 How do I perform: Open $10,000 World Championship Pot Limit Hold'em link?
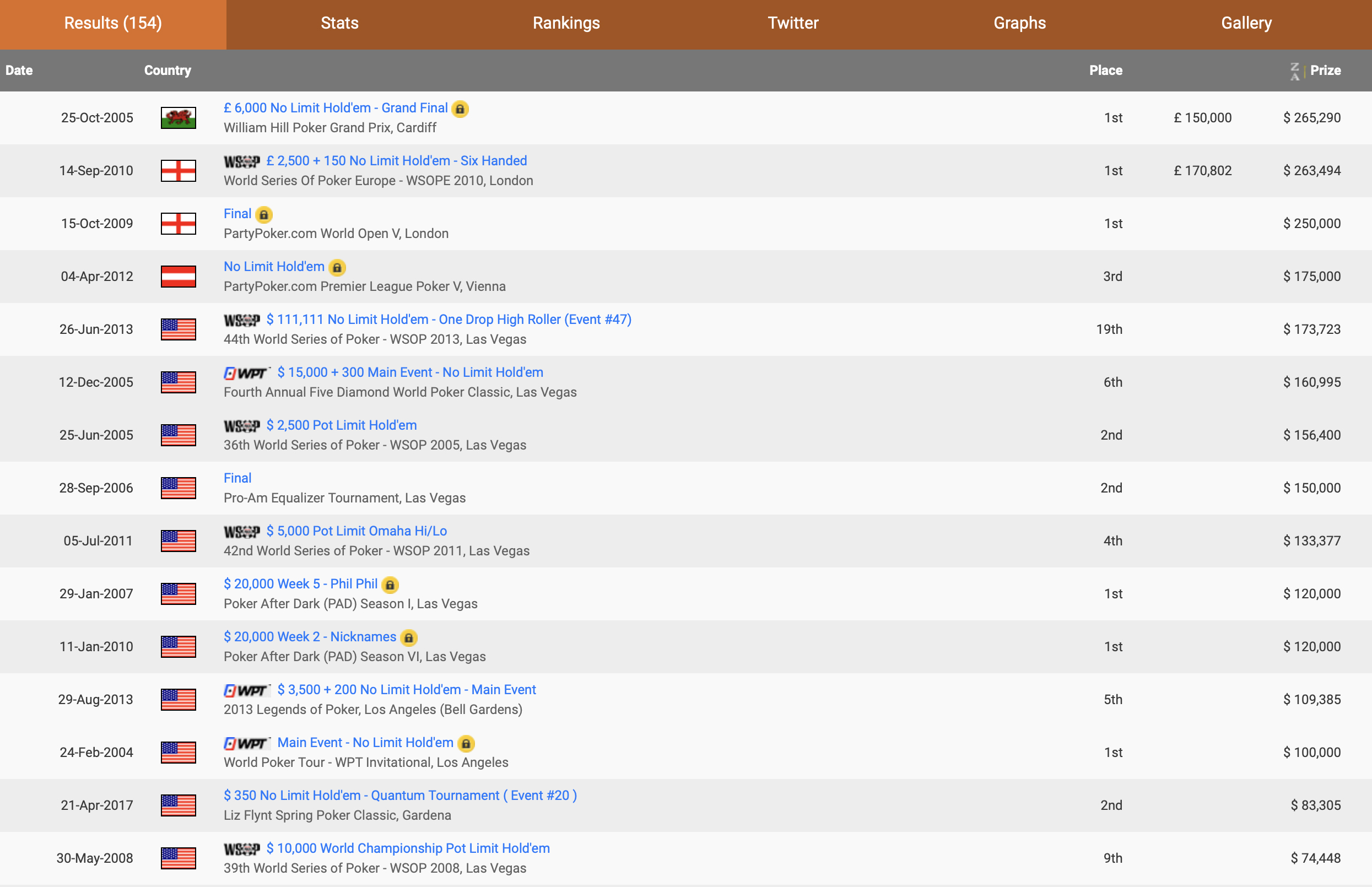point(408,849)
